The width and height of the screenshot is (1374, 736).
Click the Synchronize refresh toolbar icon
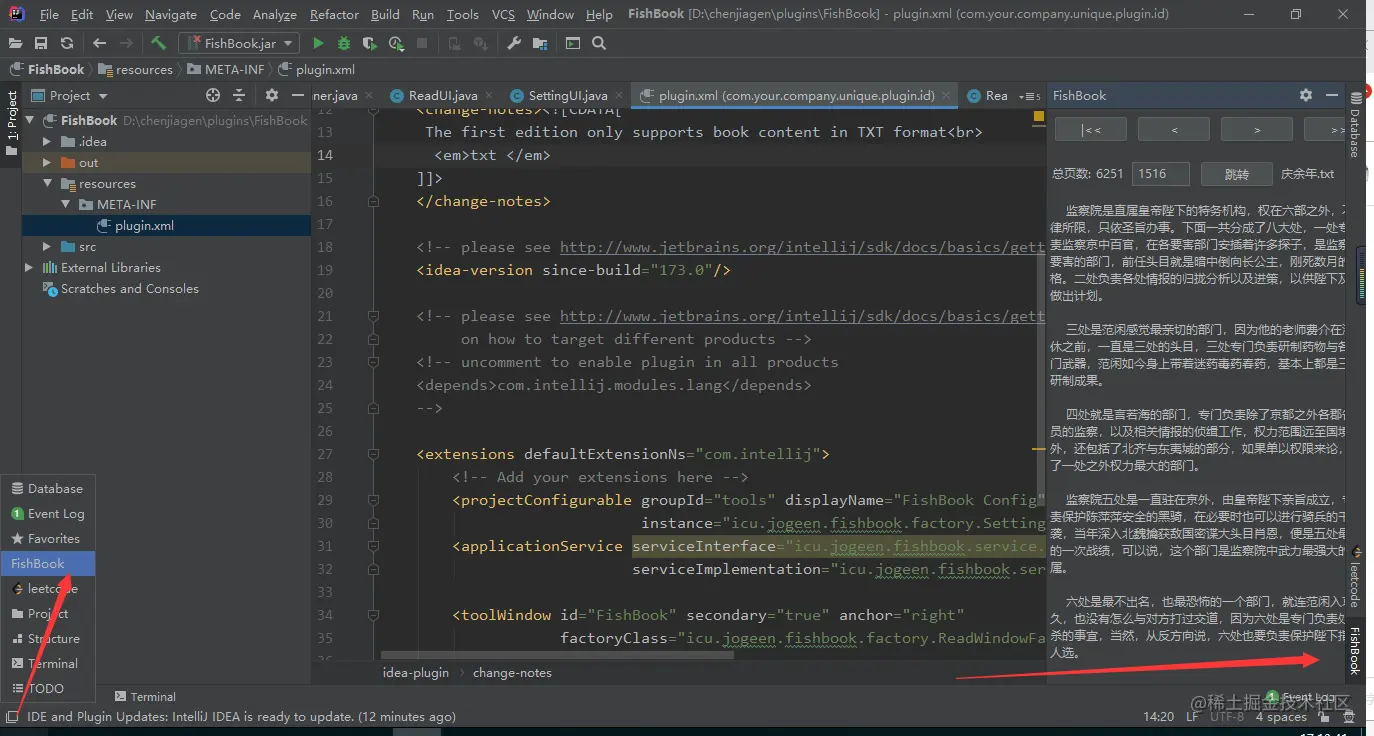(x=67, y=43)
